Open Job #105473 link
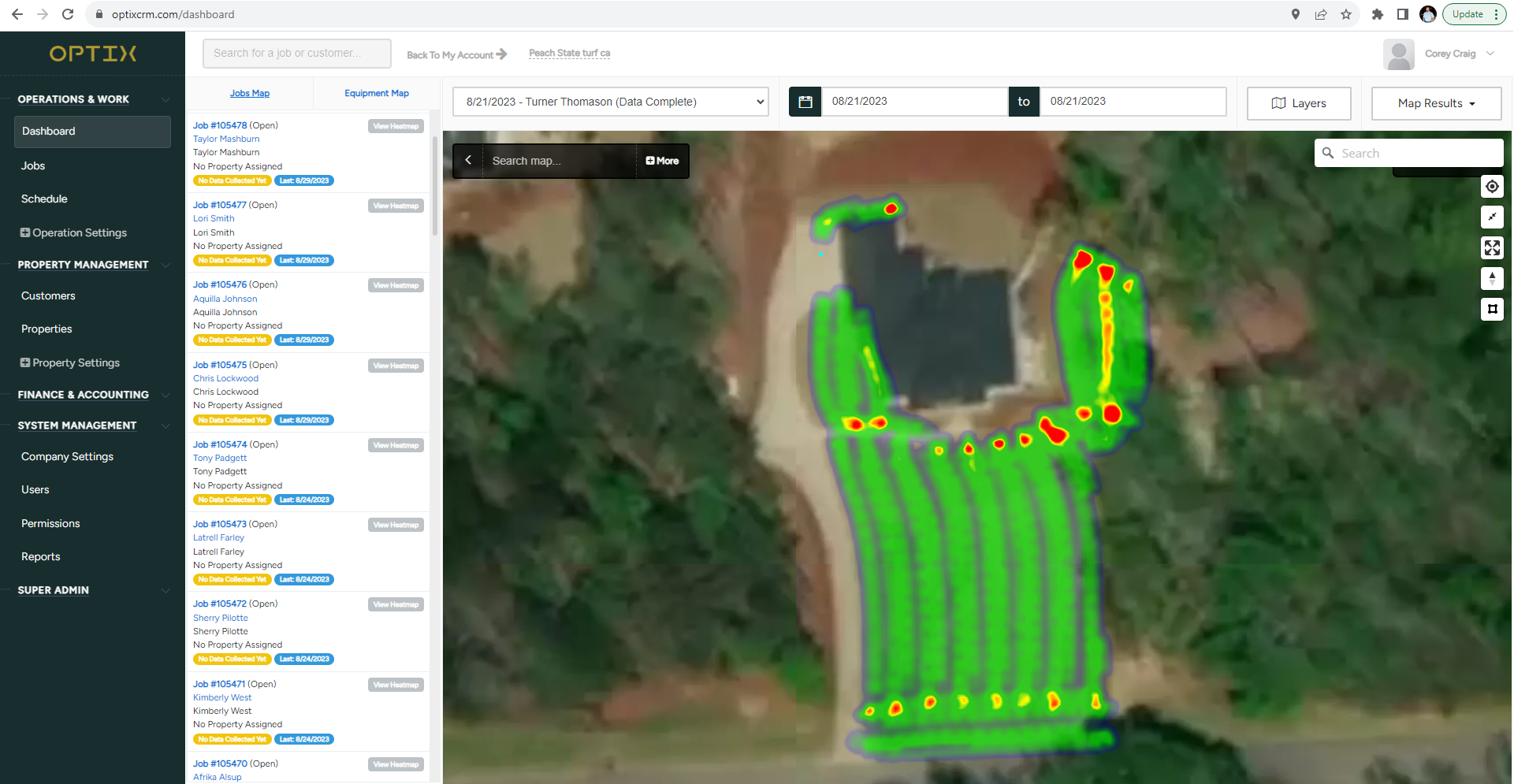The image size is (1514, 784). click(x=220, y=524)
